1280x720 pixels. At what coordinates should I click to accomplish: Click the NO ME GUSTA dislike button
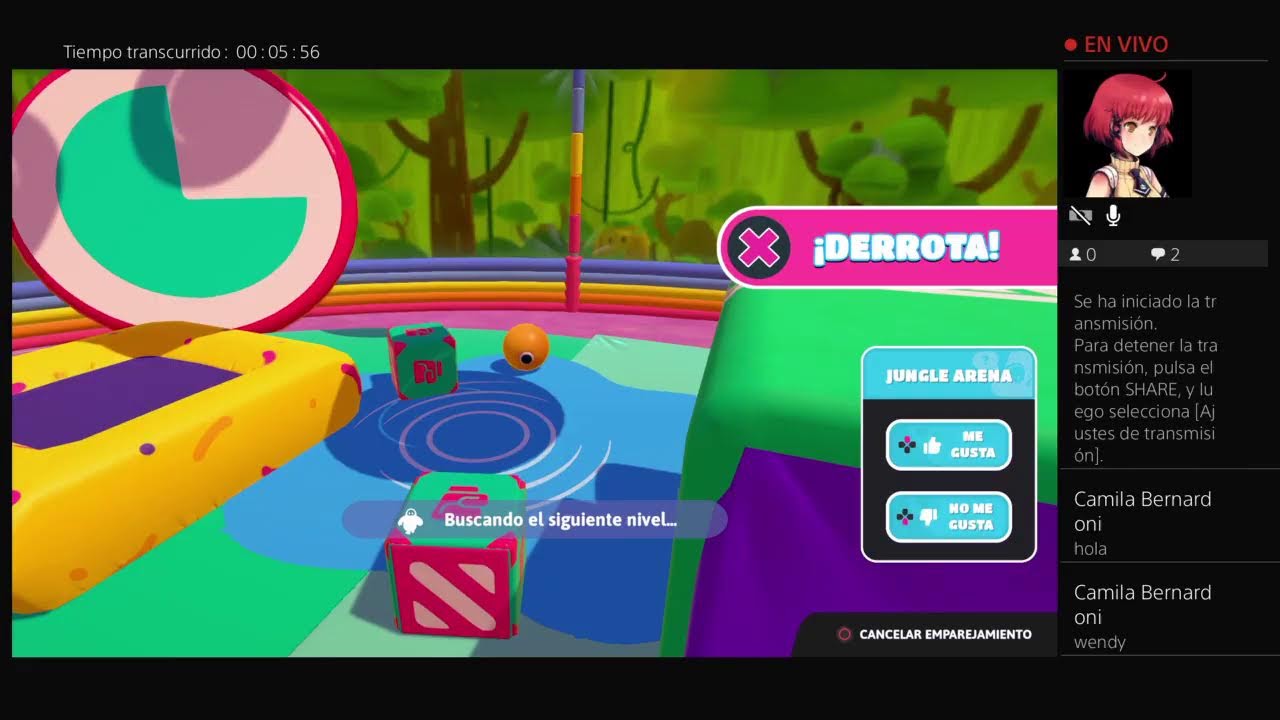(948, 517)
